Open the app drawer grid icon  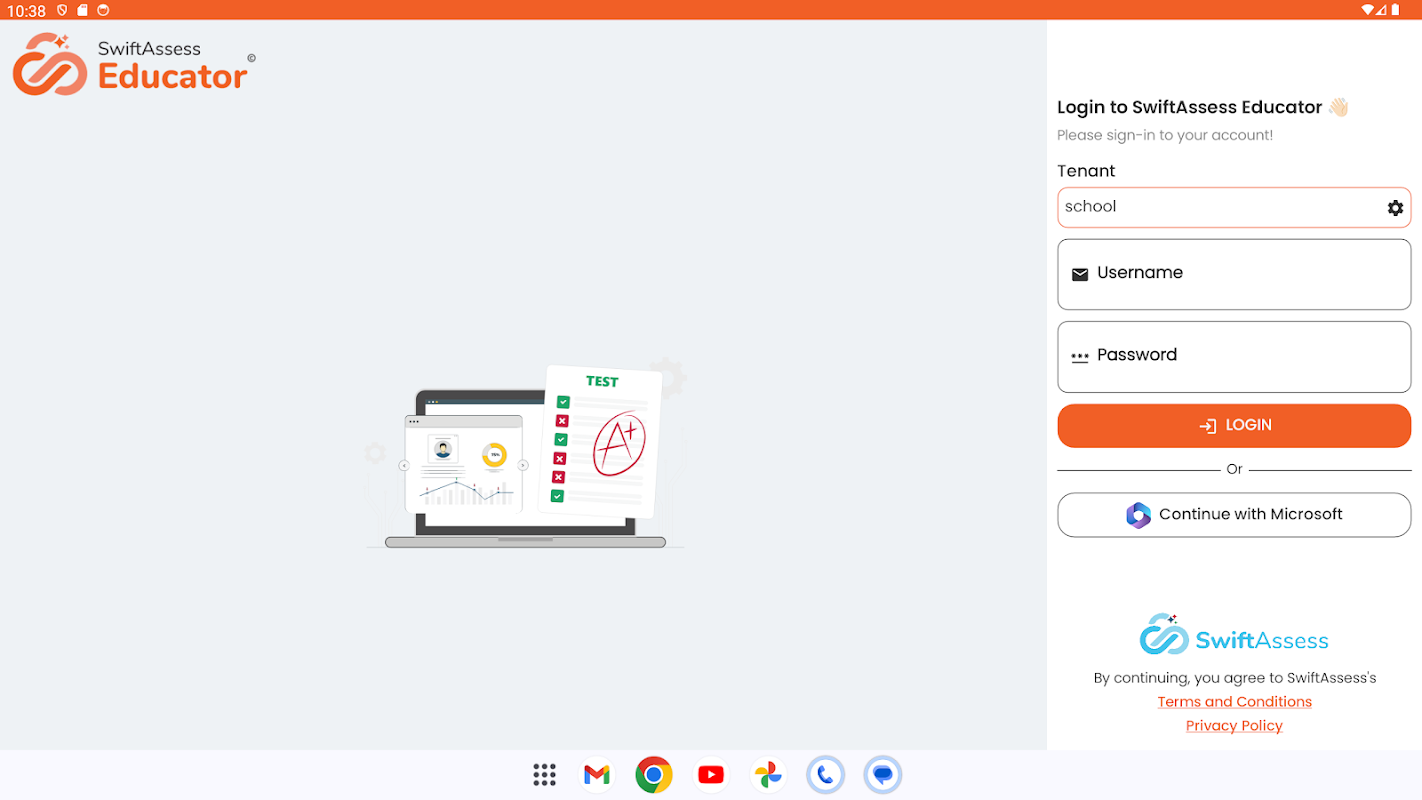tap(544, 775)
